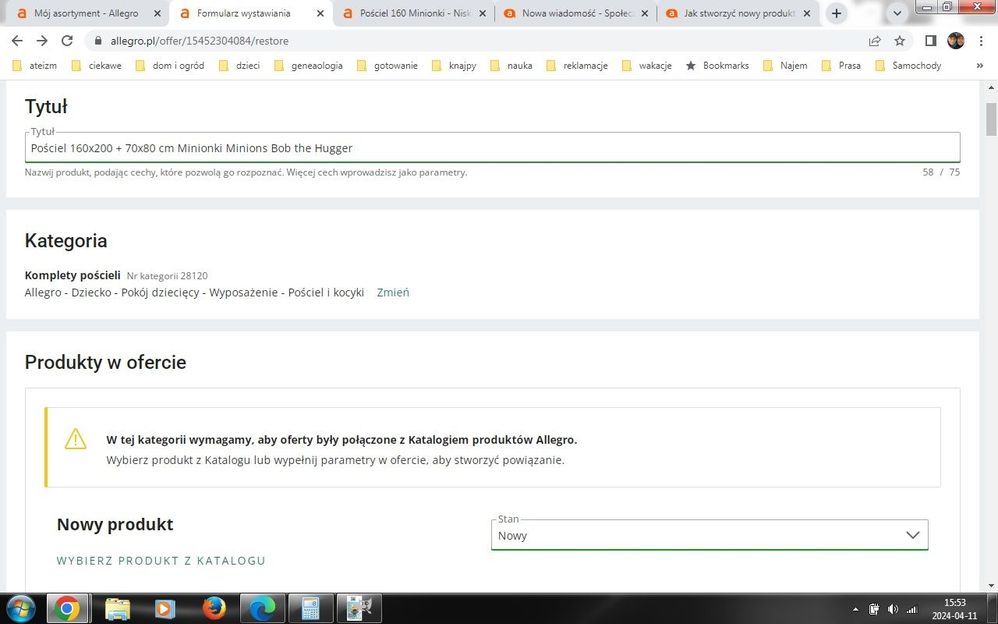
Task: Open the reklamacje bookmarks folder
Action: 577,66
